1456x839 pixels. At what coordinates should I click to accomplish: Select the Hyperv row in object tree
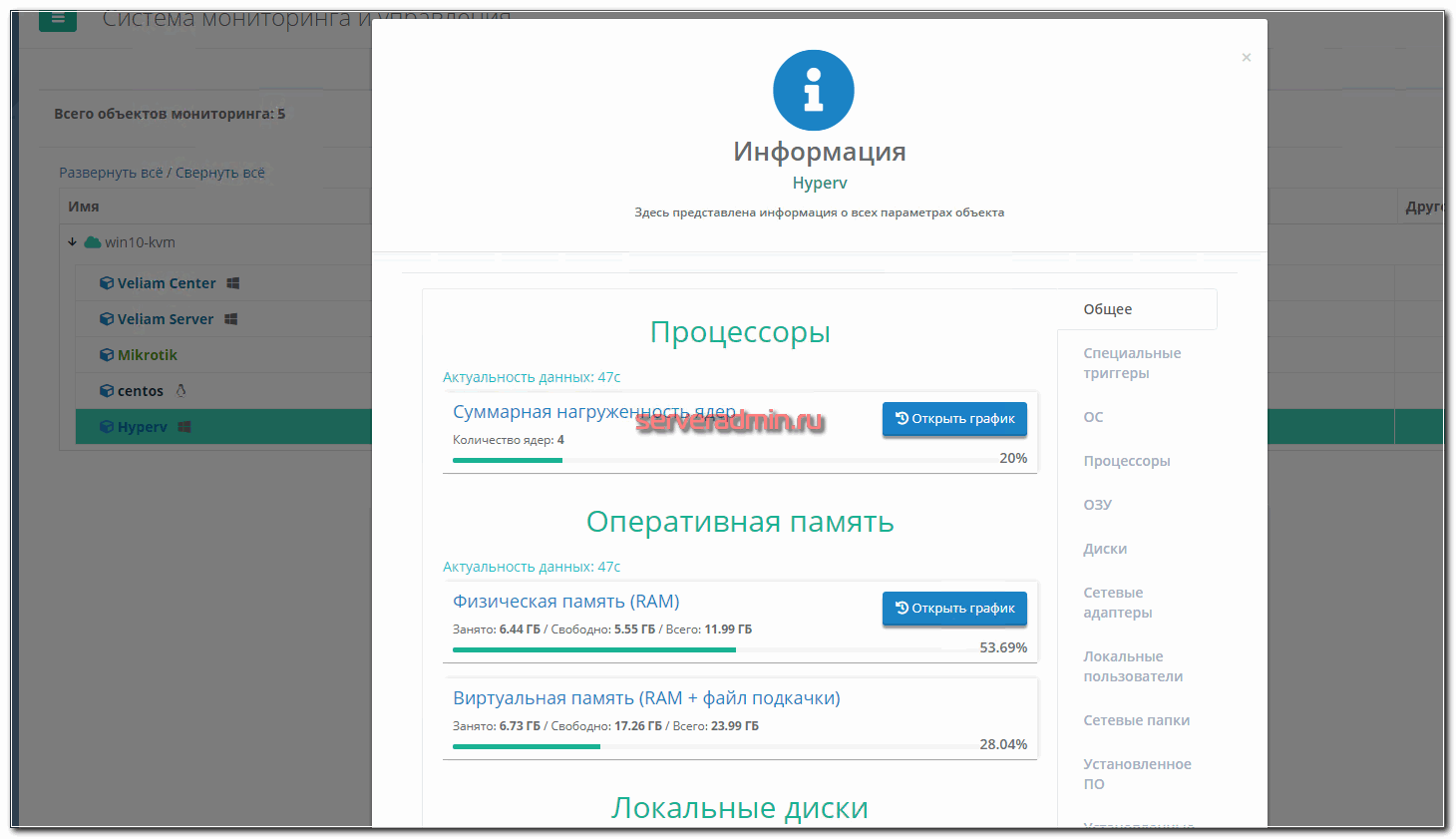[143, 427]
